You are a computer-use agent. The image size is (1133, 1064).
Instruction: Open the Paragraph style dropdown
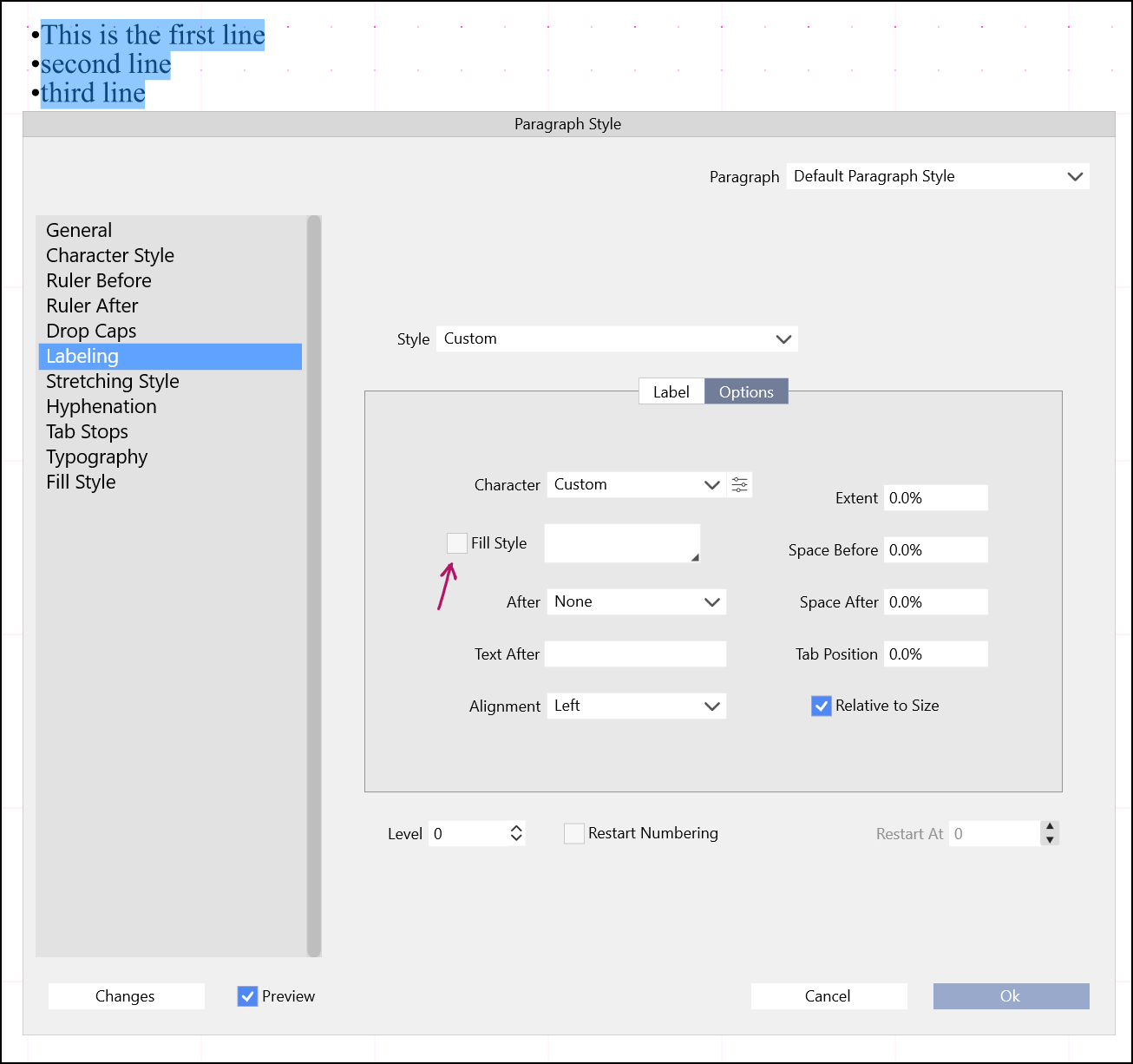point(937,176)
